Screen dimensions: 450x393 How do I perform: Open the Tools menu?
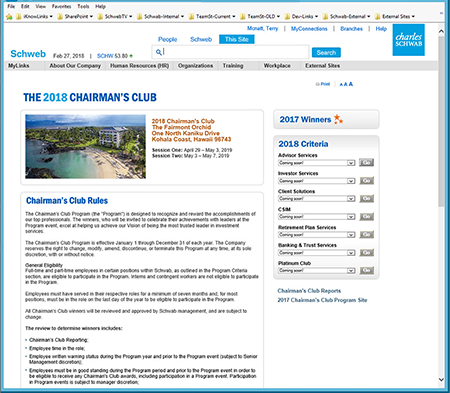point(83,6)
